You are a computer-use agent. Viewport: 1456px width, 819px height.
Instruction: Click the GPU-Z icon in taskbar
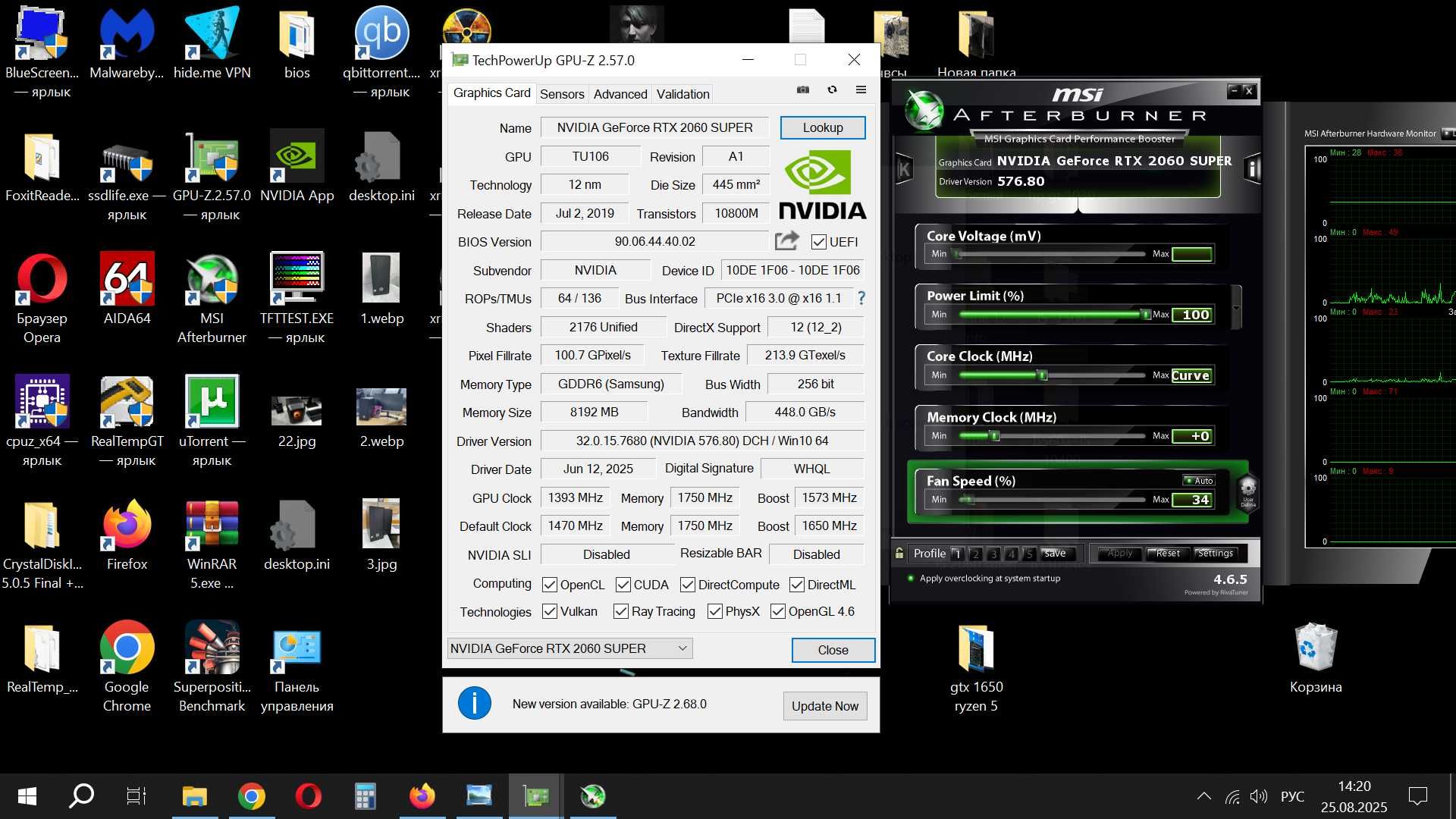point(535,796)
